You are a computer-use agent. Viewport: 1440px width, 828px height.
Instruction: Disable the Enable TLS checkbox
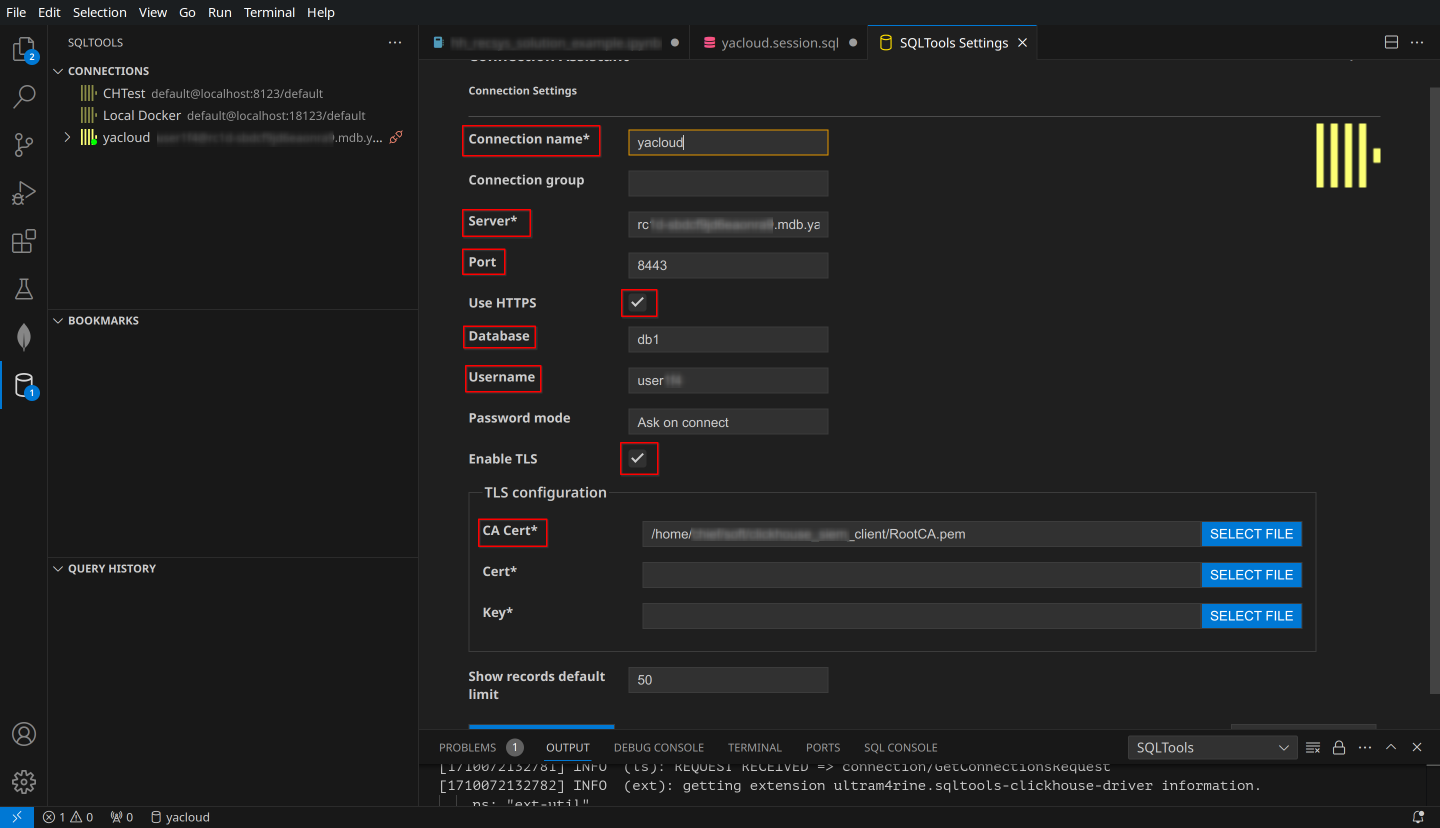point(638,458)
